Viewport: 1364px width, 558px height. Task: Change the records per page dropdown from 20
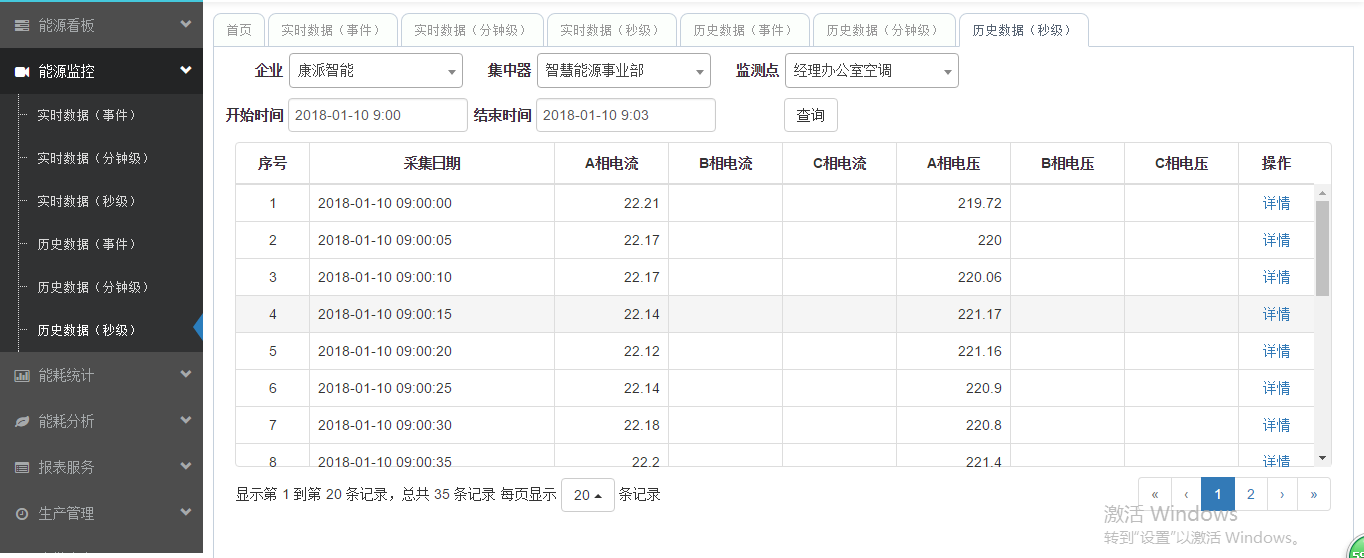coord(587,495)
